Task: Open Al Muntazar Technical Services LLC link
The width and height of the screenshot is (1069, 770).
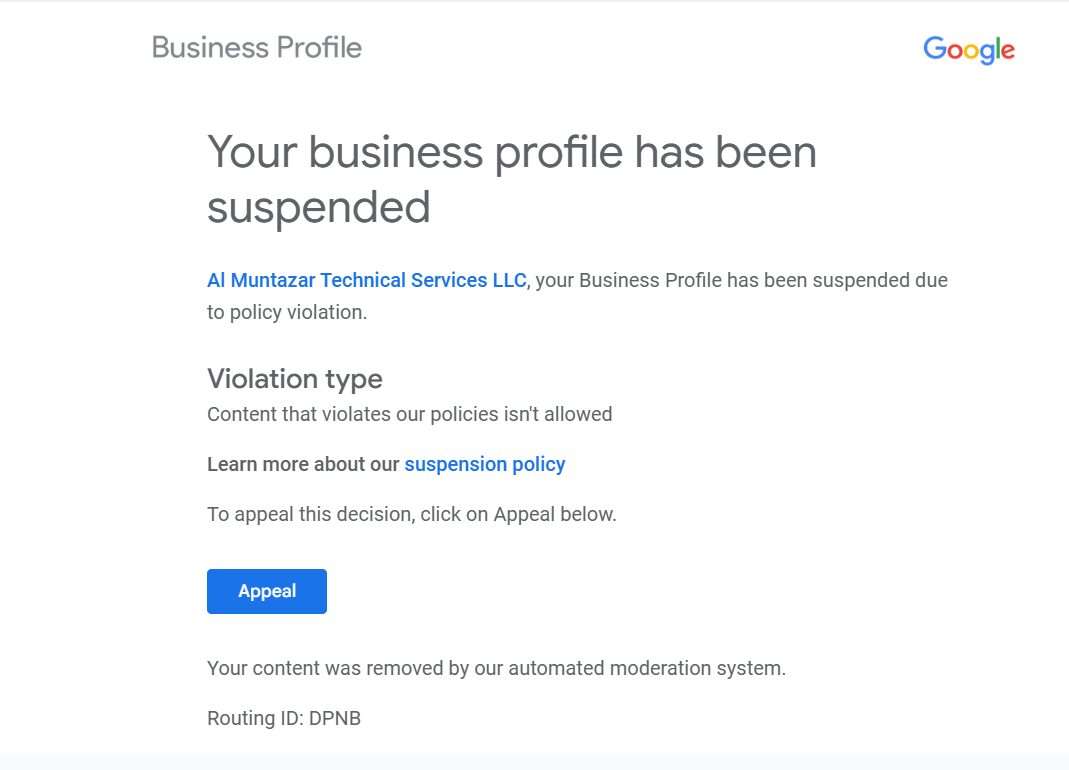Action: coord(367,280)
